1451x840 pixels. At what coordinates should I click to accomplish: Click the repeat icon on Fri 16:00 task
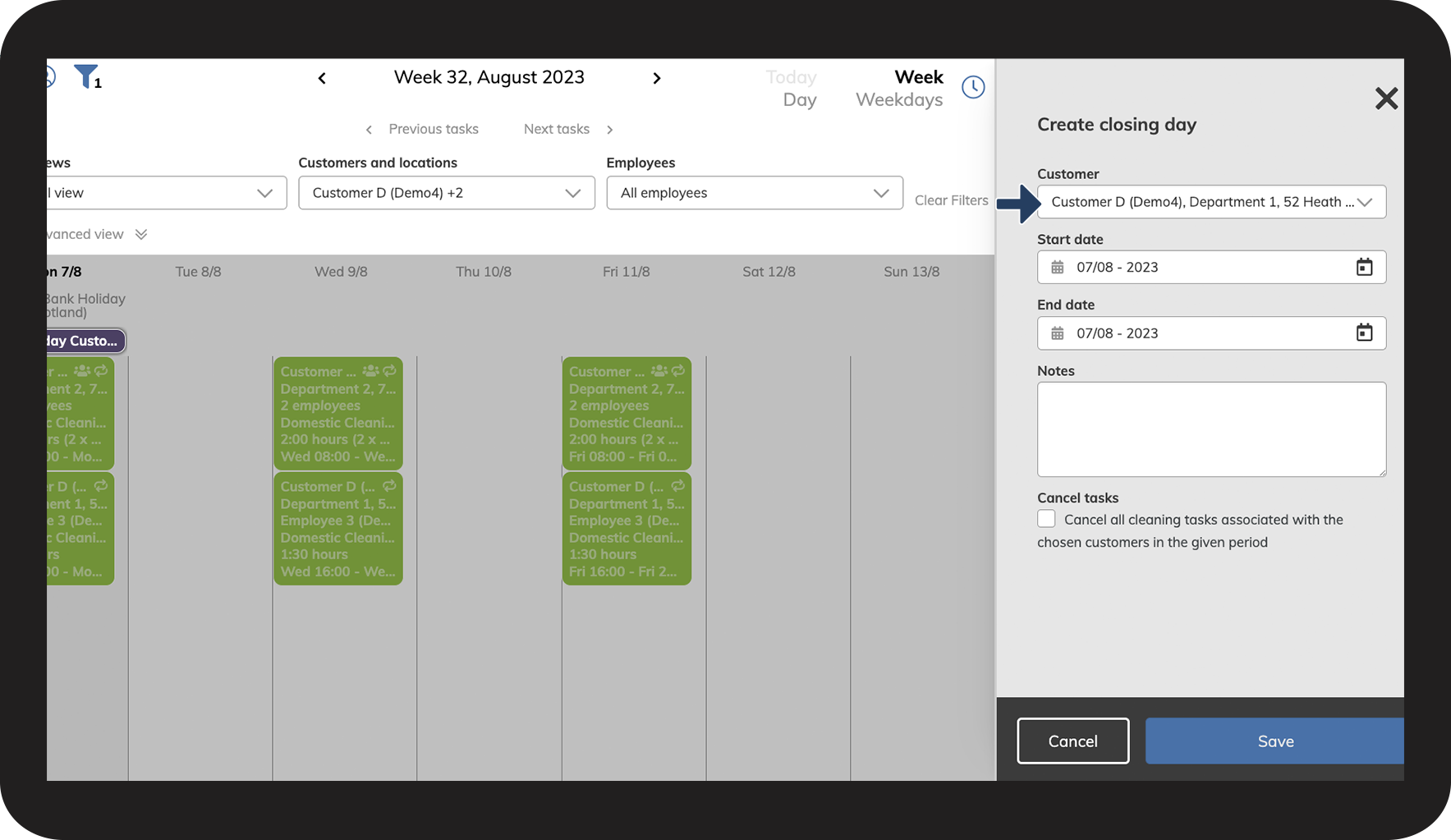677,486
